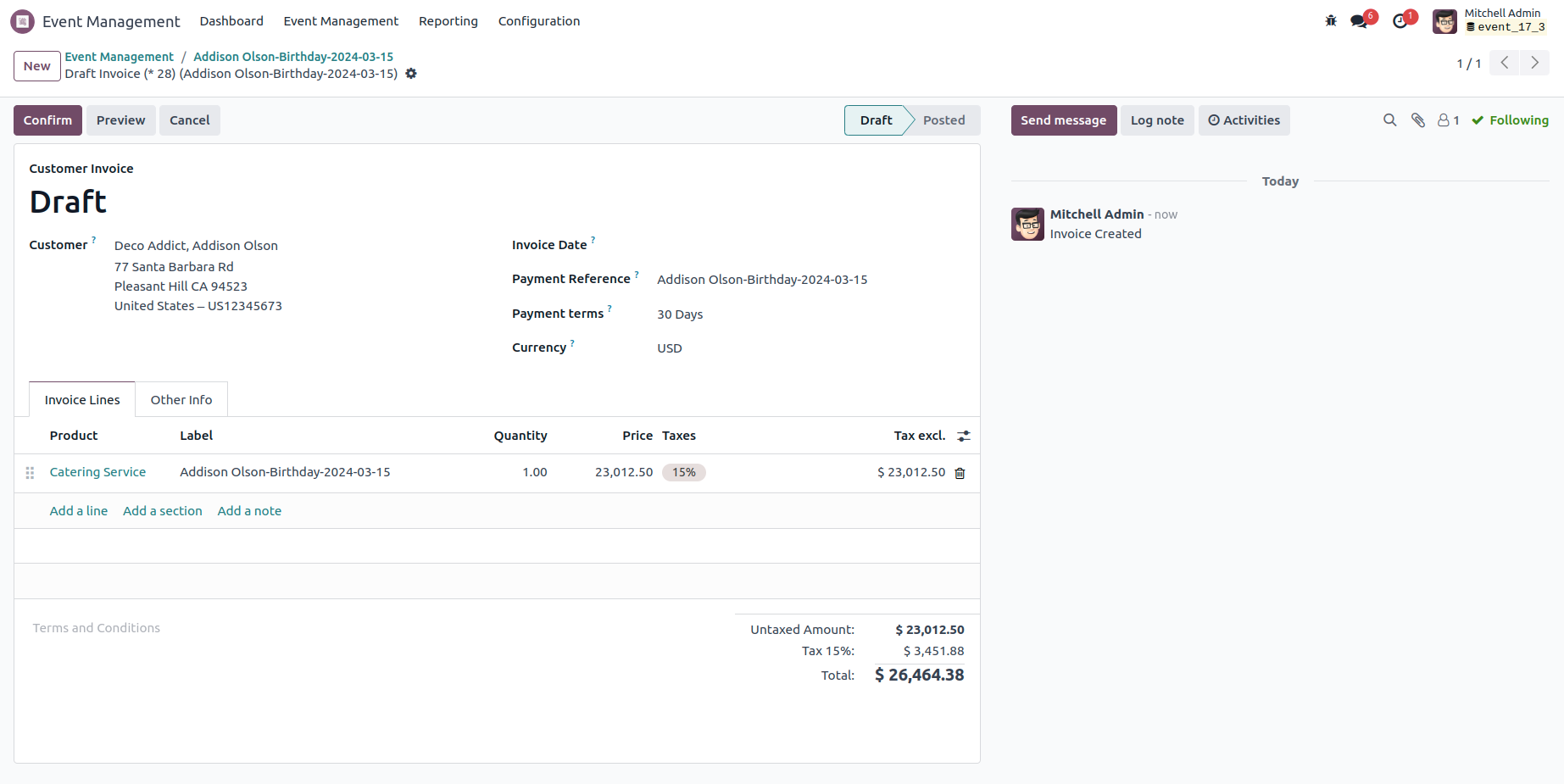Open Event Management breadcrumb link
The image size is (1564, 784).
pyautogui.click(x=120, y=57)
